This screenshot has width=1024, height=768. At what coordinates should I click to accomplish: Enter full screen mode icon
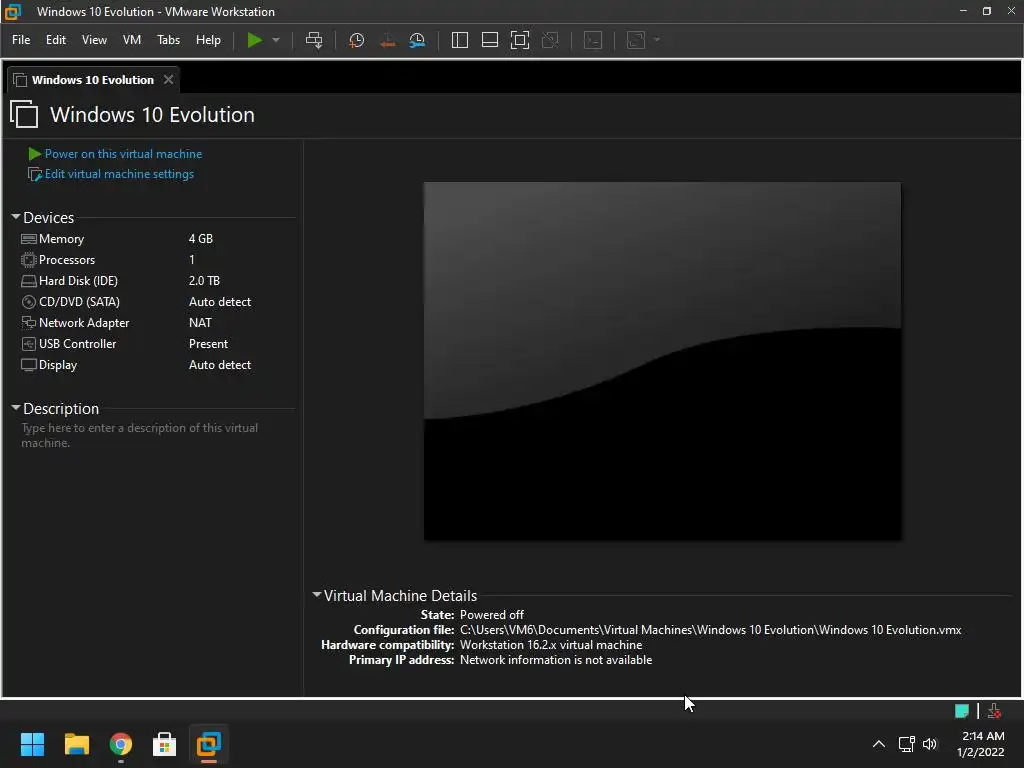pyautogui.click(x=520, y=40)
